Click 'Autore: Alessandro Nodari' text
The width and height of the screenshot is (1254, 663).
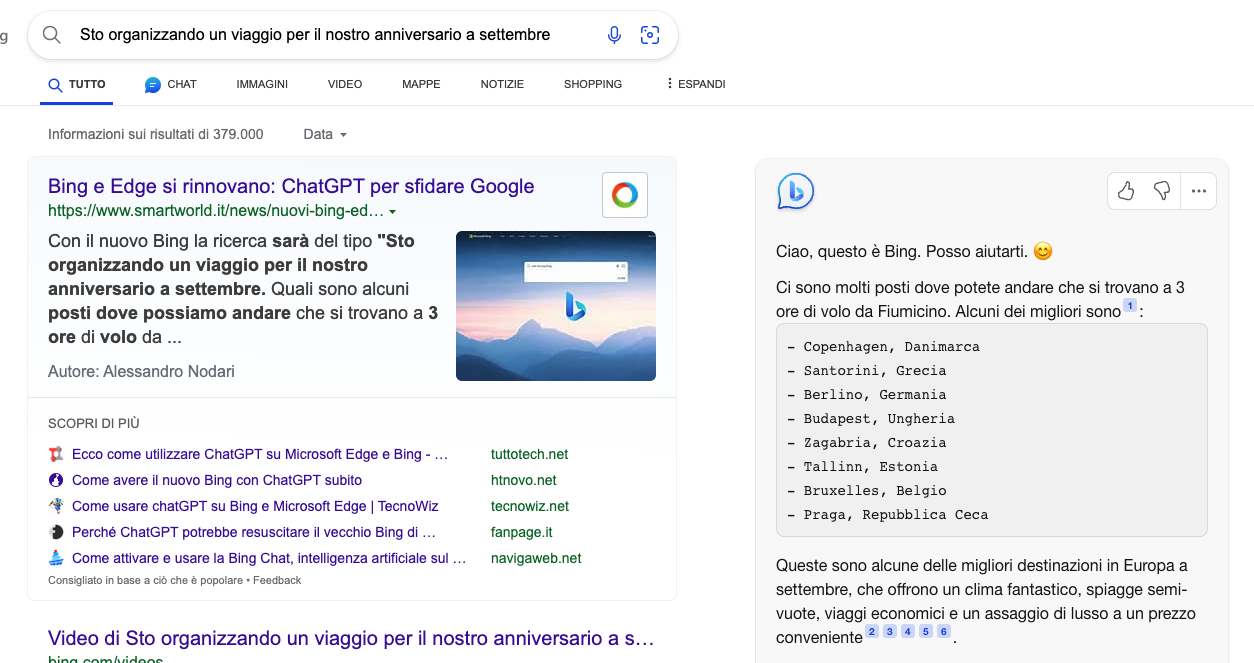141,371
